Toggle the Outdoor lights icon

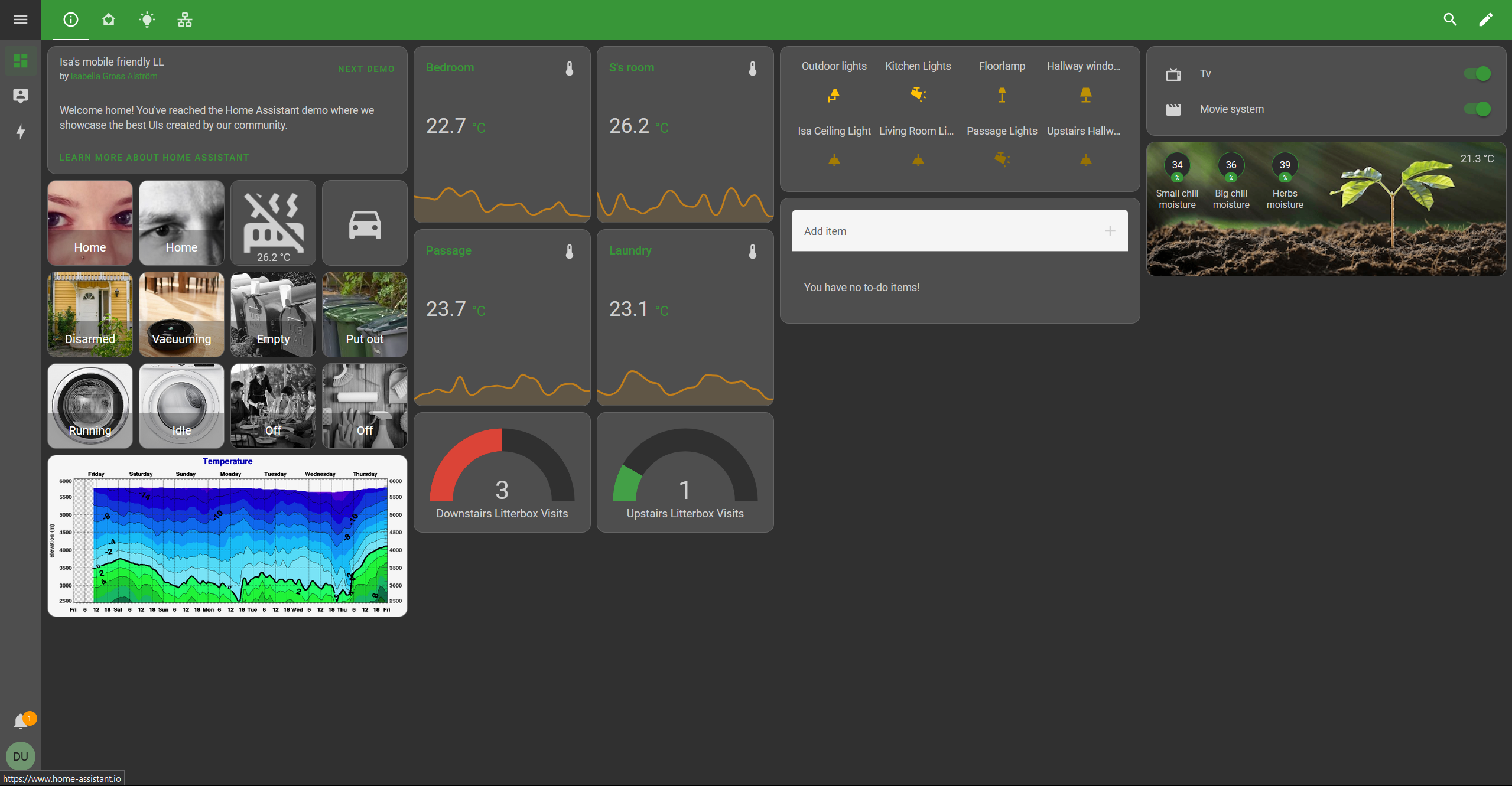tap(834, 95)
